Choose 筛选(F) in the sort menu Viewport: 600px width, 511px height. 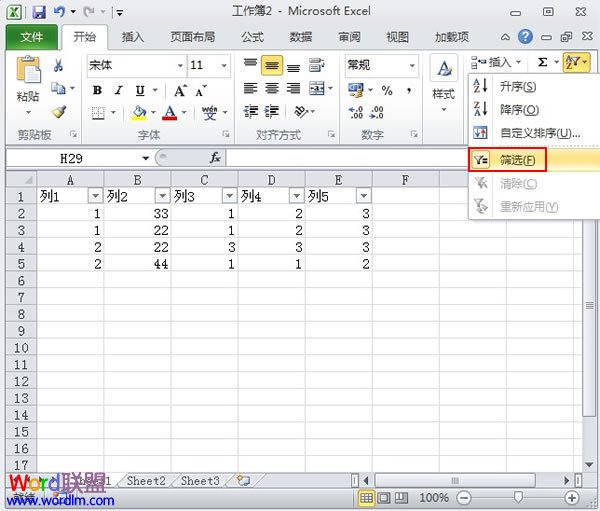(517, 159)
